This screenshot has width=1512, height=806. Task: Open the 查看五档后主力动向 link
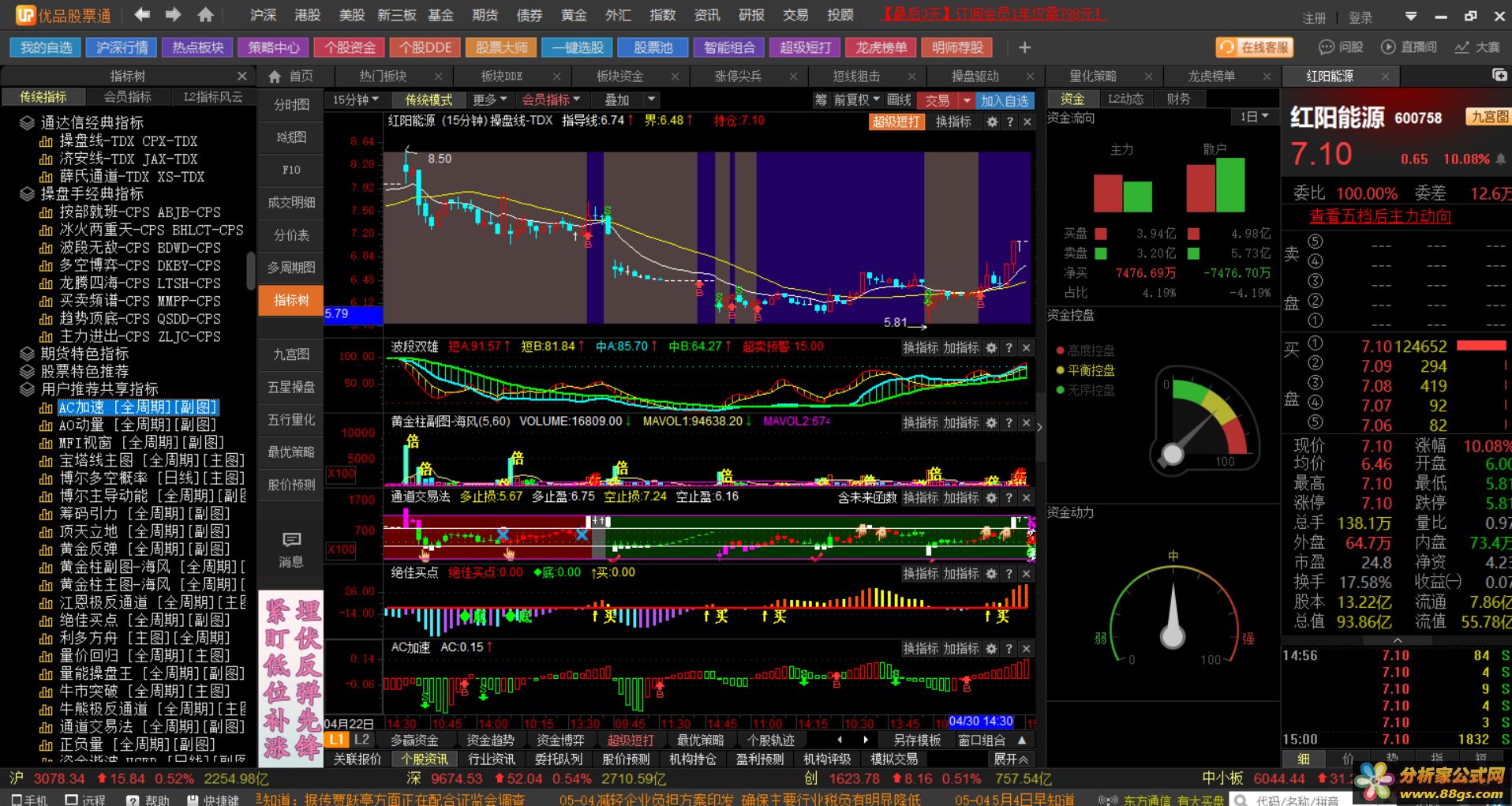coord(1379,216)
